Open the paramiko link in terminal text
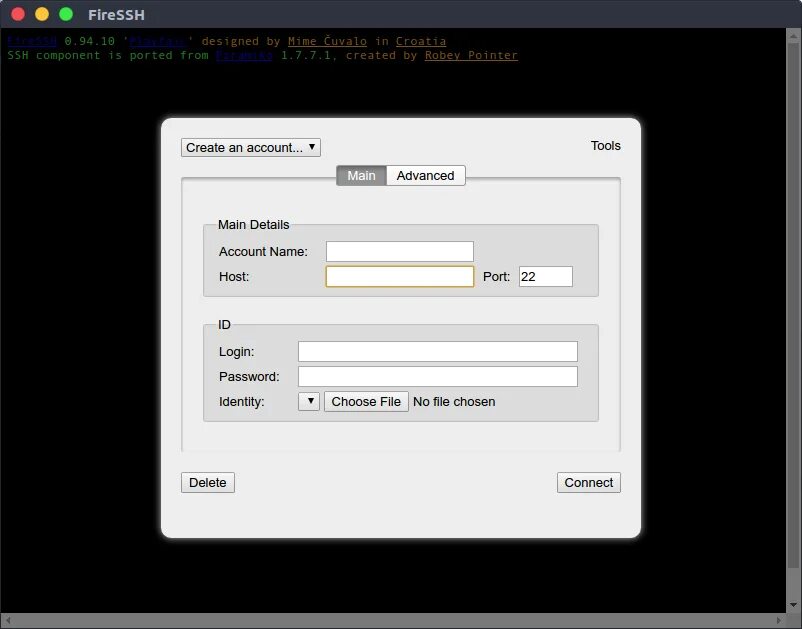Viewport: 802px width, 629px height. tap(244, 55)
